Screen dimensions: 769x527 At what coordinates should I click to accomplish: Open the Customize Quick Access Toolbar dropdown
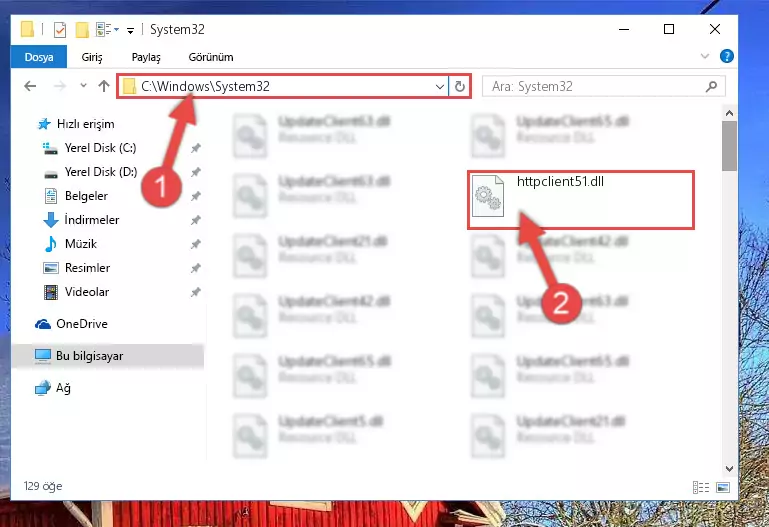(x=130, y=30)
